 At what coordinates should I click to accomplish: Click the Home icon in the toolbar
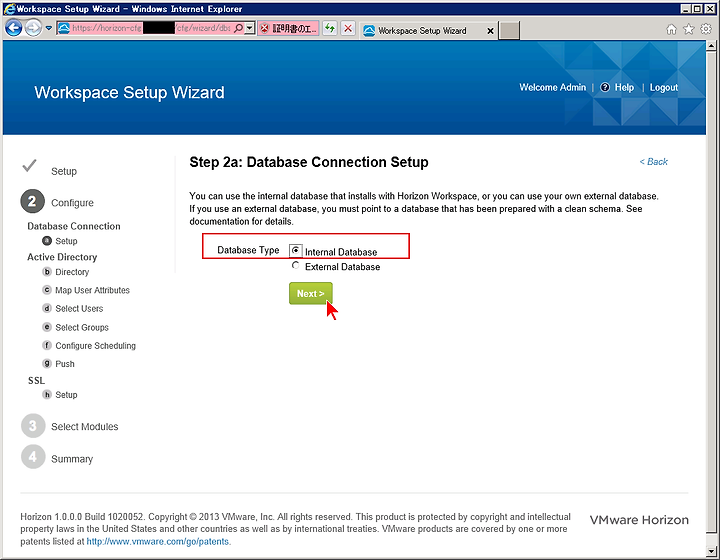tap(671, 29)
